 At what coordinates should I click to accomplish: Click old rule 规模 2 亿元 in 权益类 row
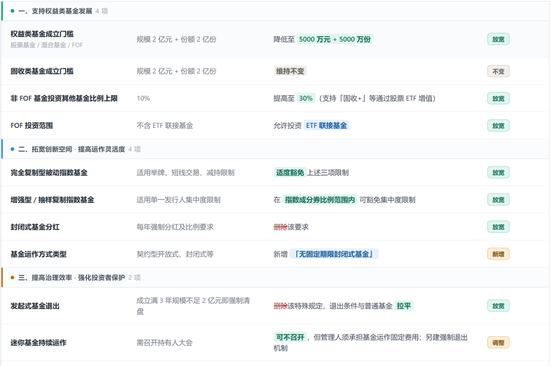click(x=176, y=39)
